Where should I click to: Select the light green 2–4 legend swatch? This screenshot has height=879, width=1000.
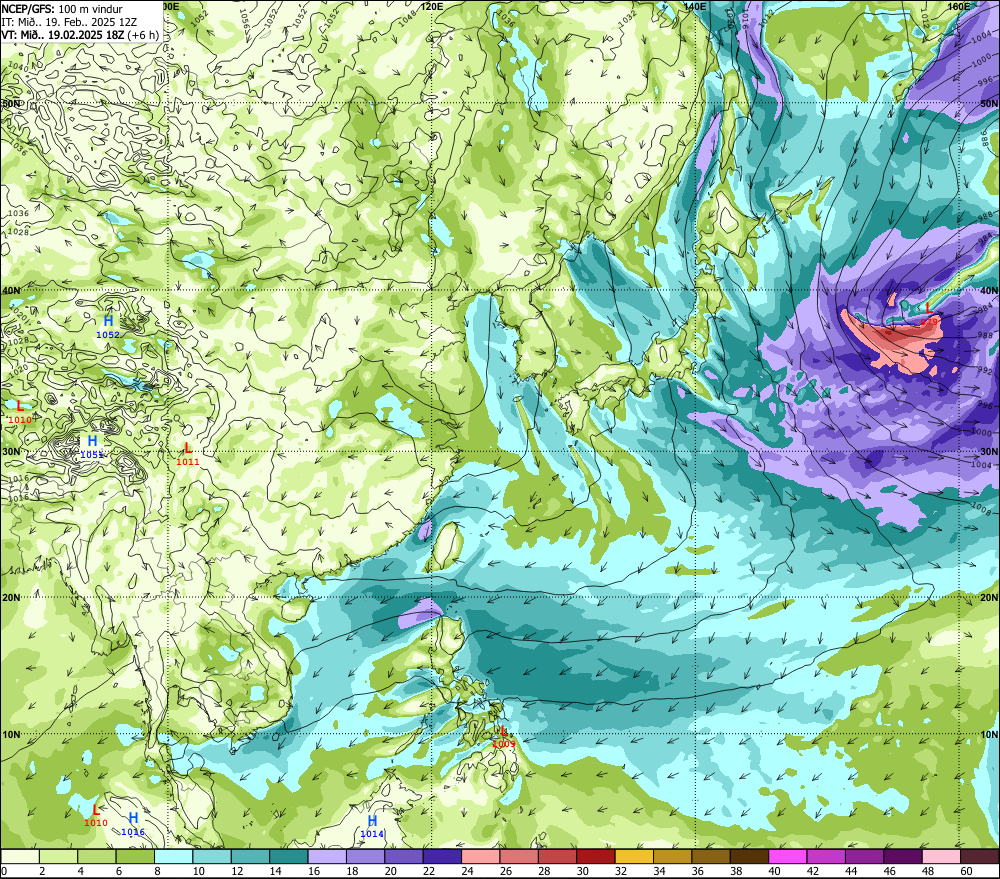pos(58,856)
